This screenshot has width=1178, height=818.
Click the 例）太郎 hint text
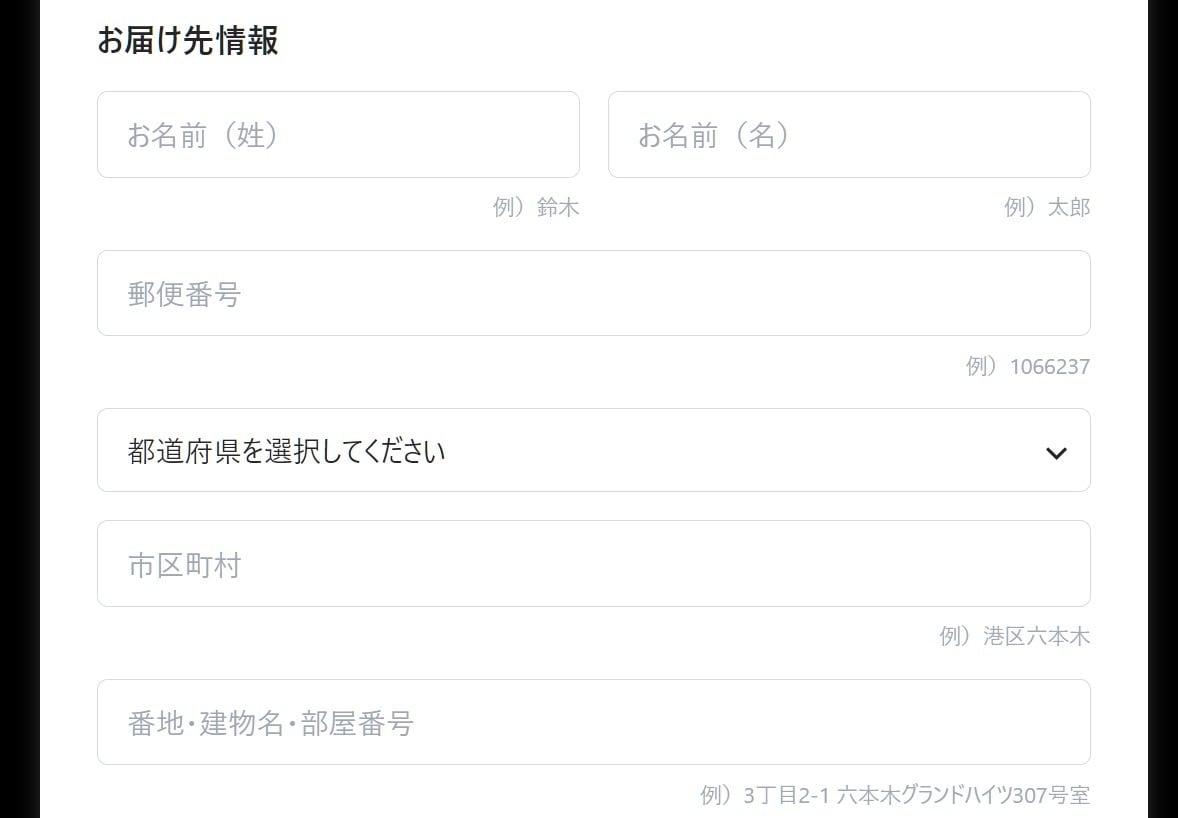click(1047, 207)
